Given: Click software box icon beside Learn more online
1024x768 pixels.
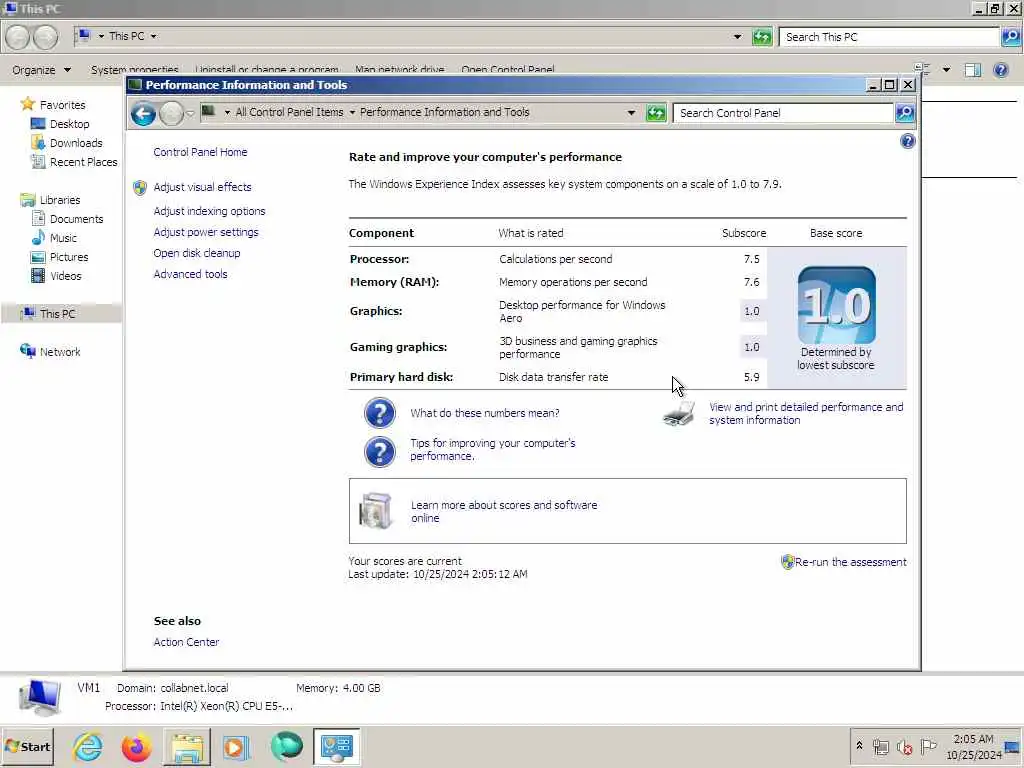Looking at the screenshot, I should [376, 511].
